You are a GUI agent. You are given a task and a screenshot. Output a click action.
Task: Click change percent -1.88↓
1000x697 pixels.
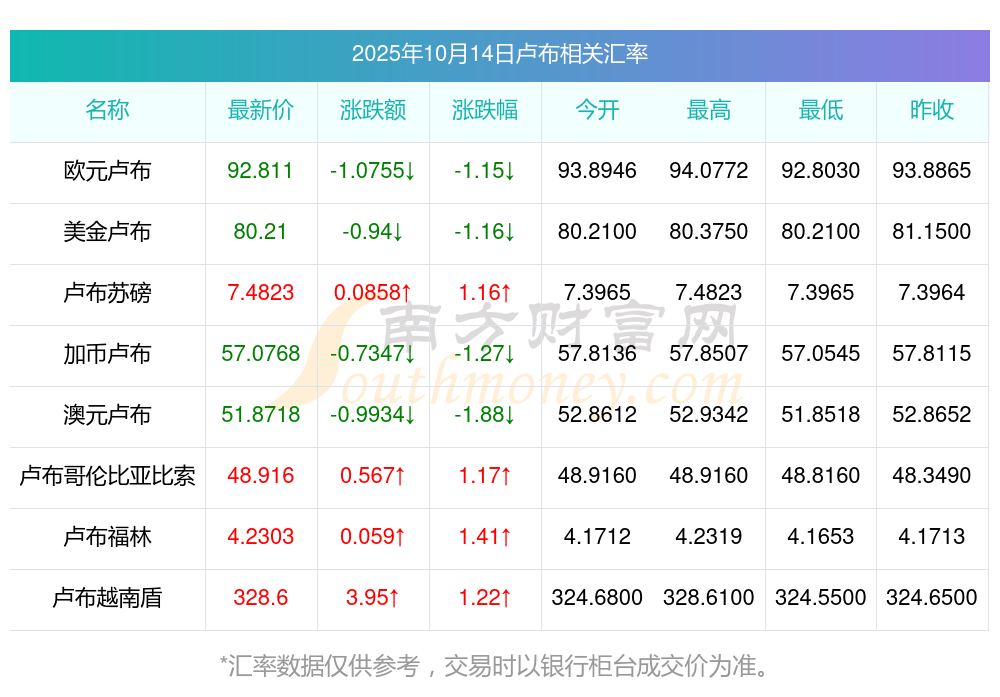[485, 415]
